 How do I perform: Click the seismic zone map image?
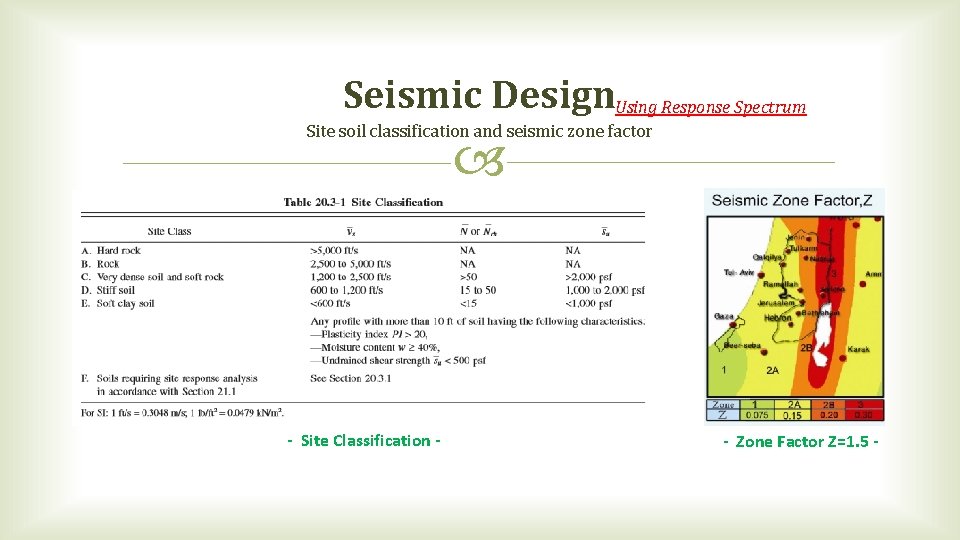[795, 307]
